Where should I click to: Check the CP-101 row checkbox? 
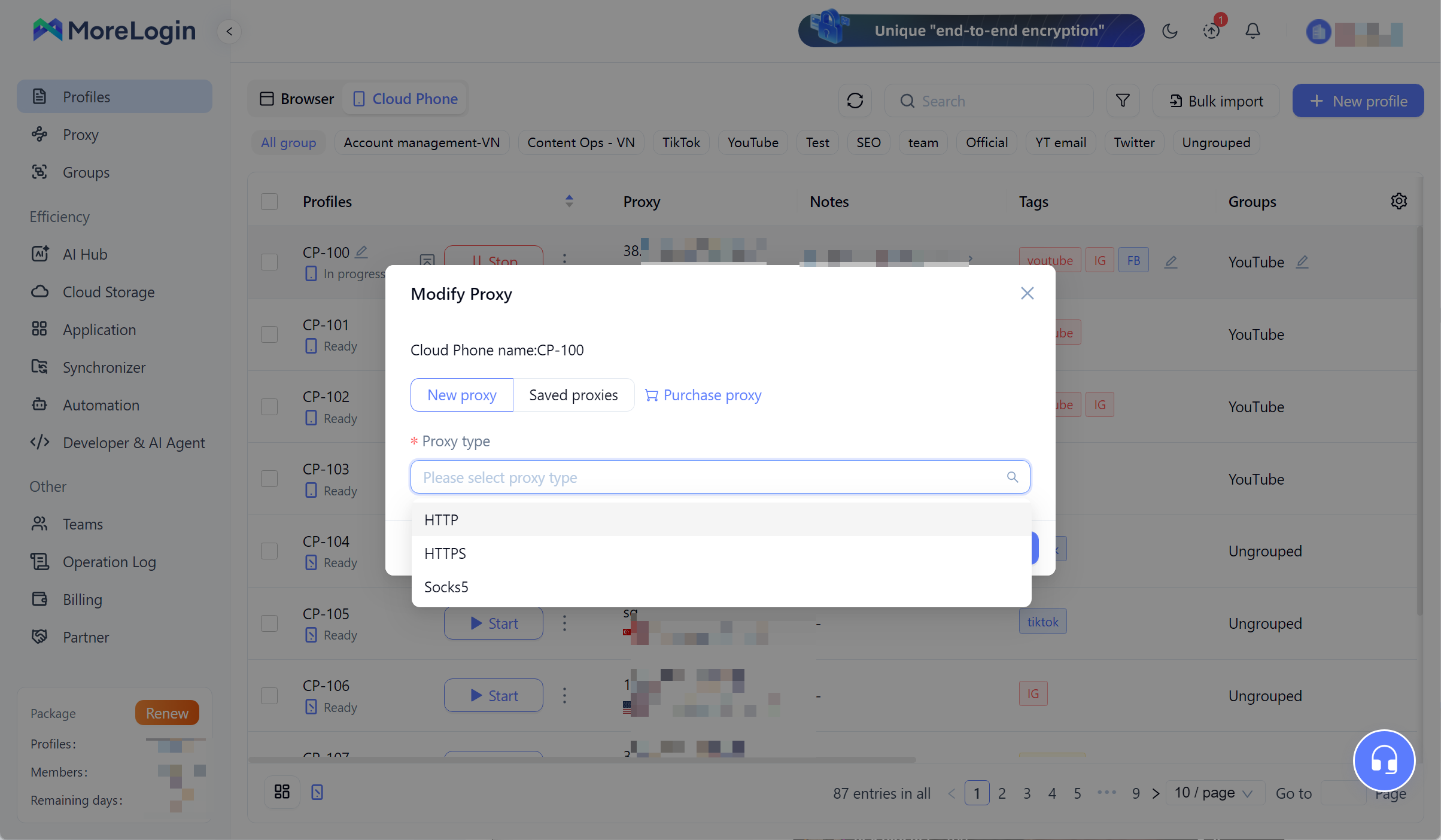[x=269, y=334]
